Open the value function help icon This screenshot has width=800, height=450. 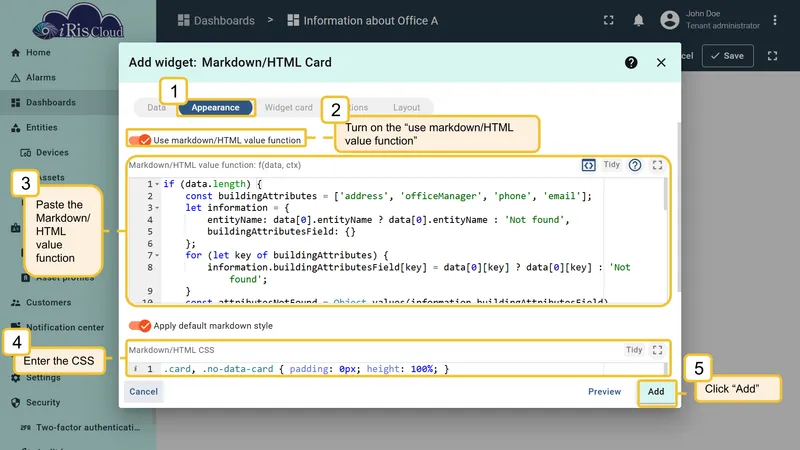635,165
